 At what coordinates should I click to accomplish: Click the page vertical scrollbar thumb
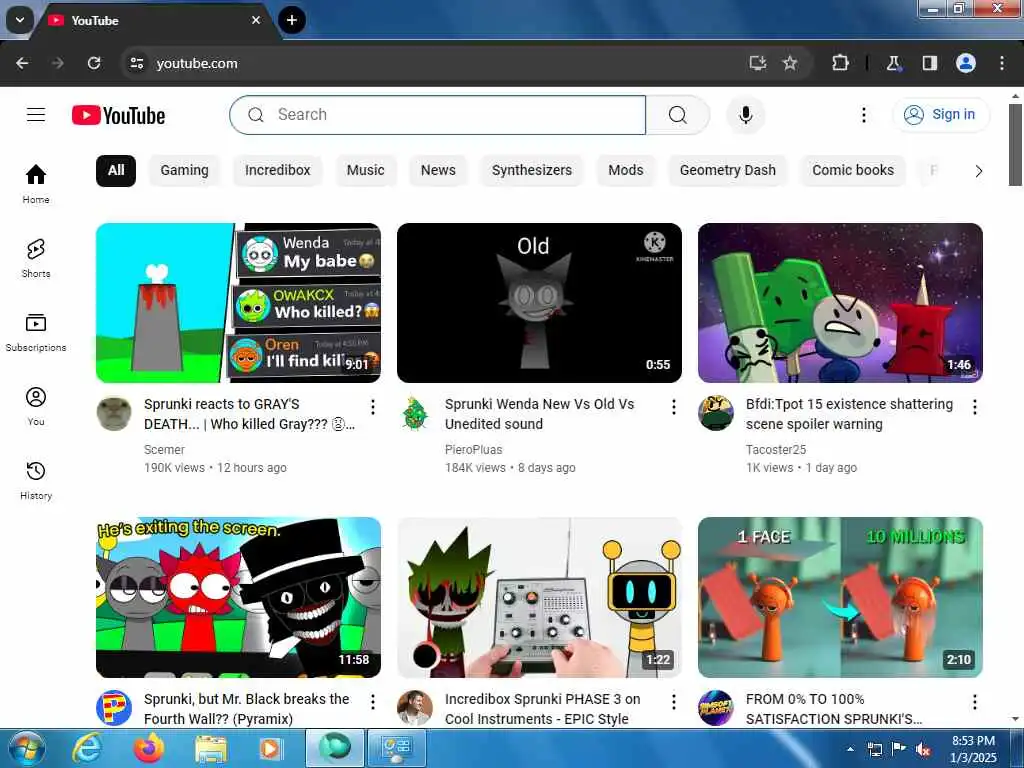click(1015, 144)
